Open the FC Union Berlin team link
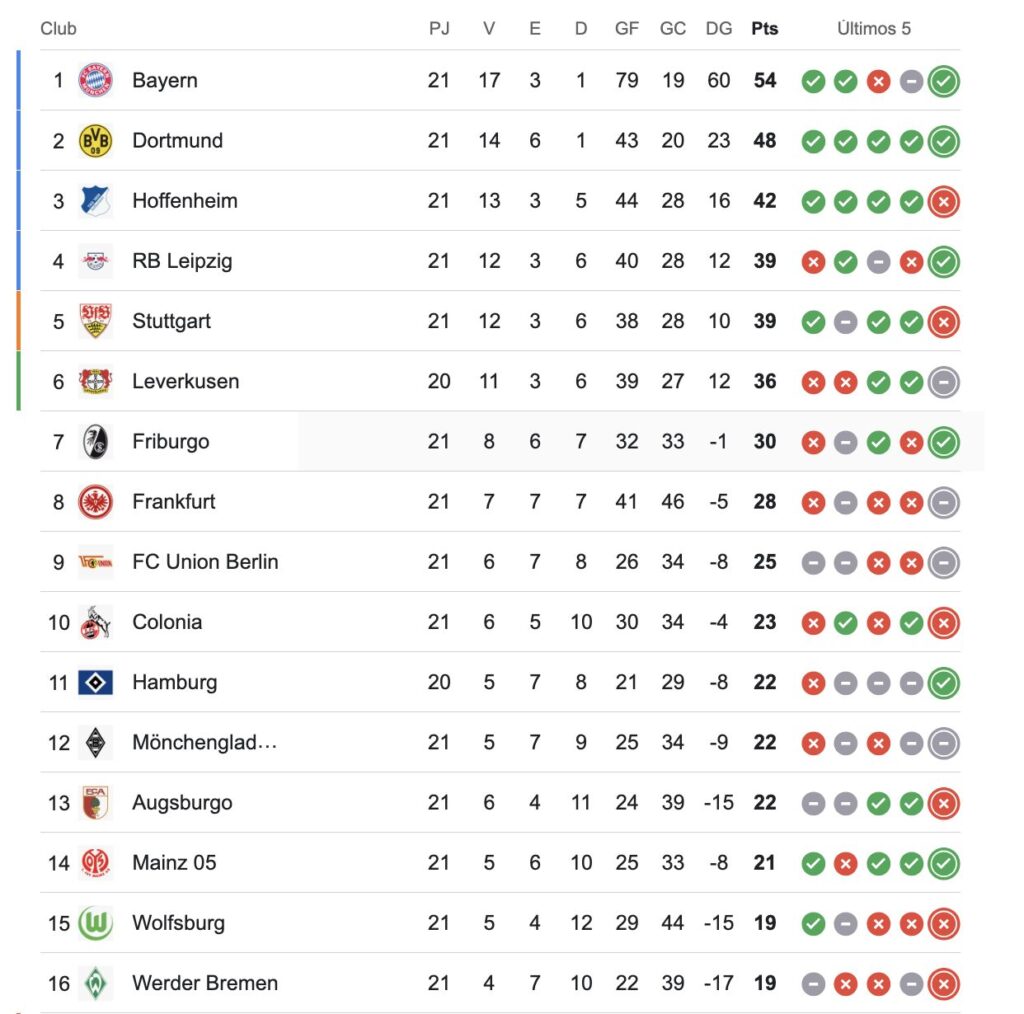 [205, 562]
